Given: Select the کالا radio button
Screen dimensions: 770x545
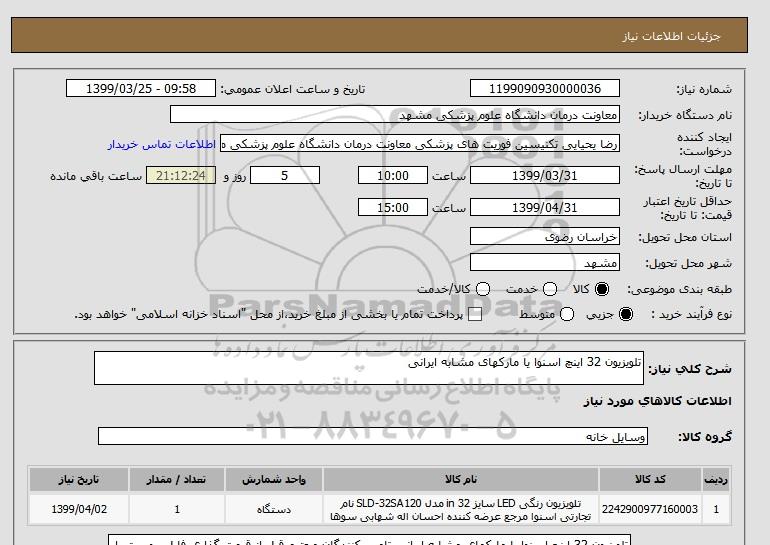Looking at the screenshot, I should point(602,289).
